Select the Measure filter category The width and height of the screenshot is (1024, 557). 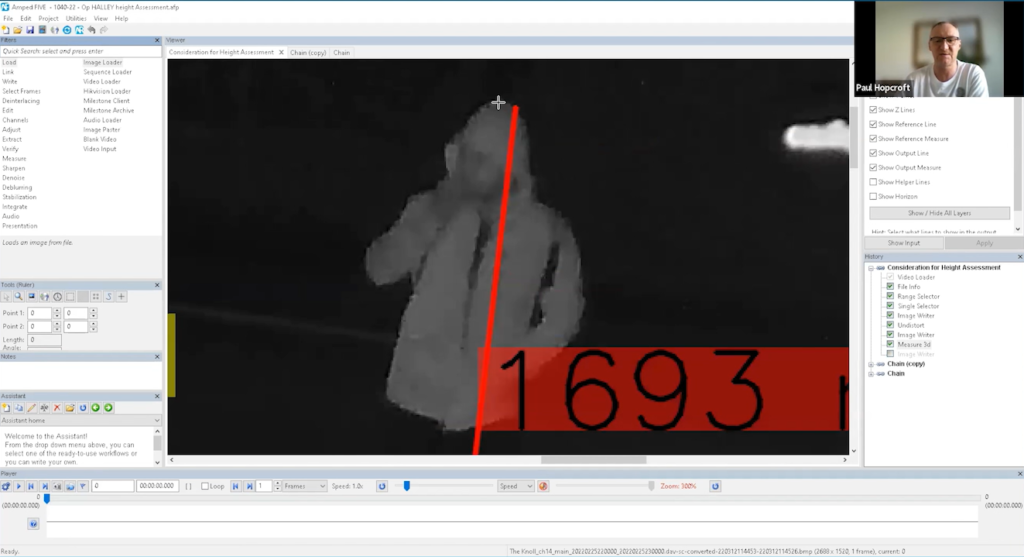[x=14, y=159]
